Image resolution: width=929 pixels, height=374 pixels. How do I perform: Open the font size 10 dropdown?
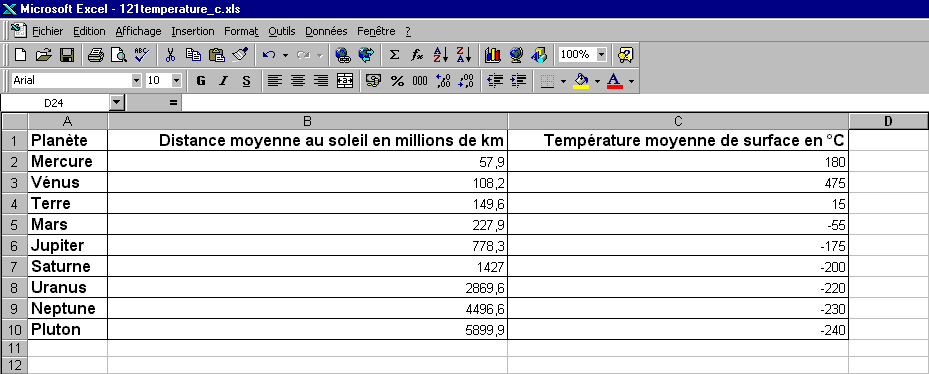(176, 81)
